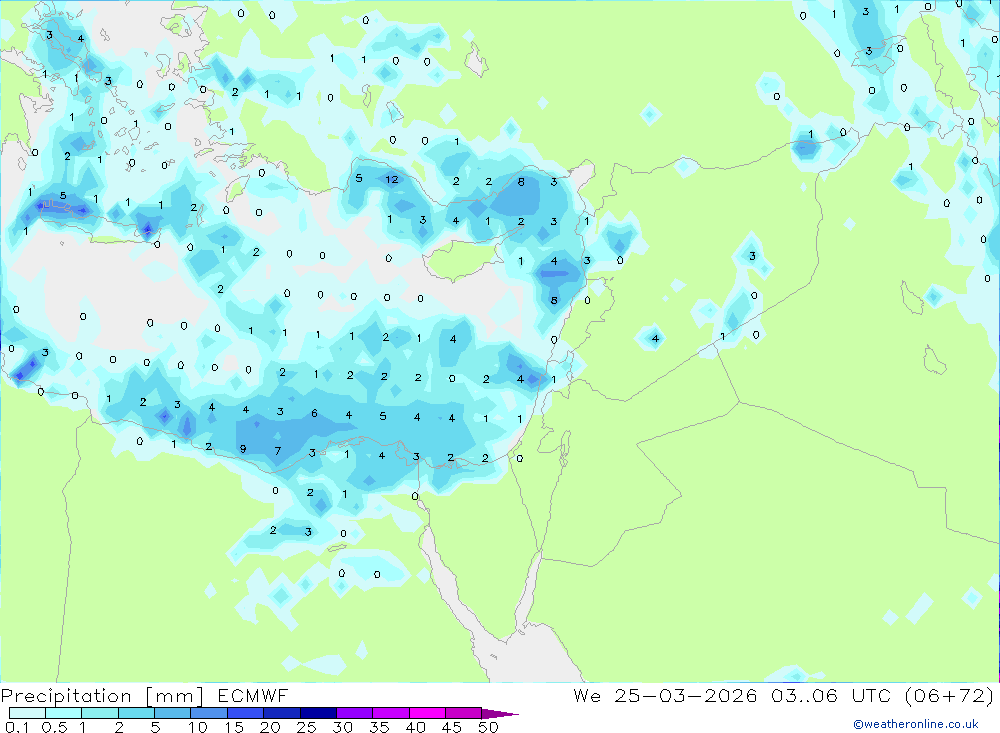Image resolution: width=1000 pixels, height=733 pixels.
Task: Click the 5–10 mm legend color box
Action: click(x=173, y=713)
